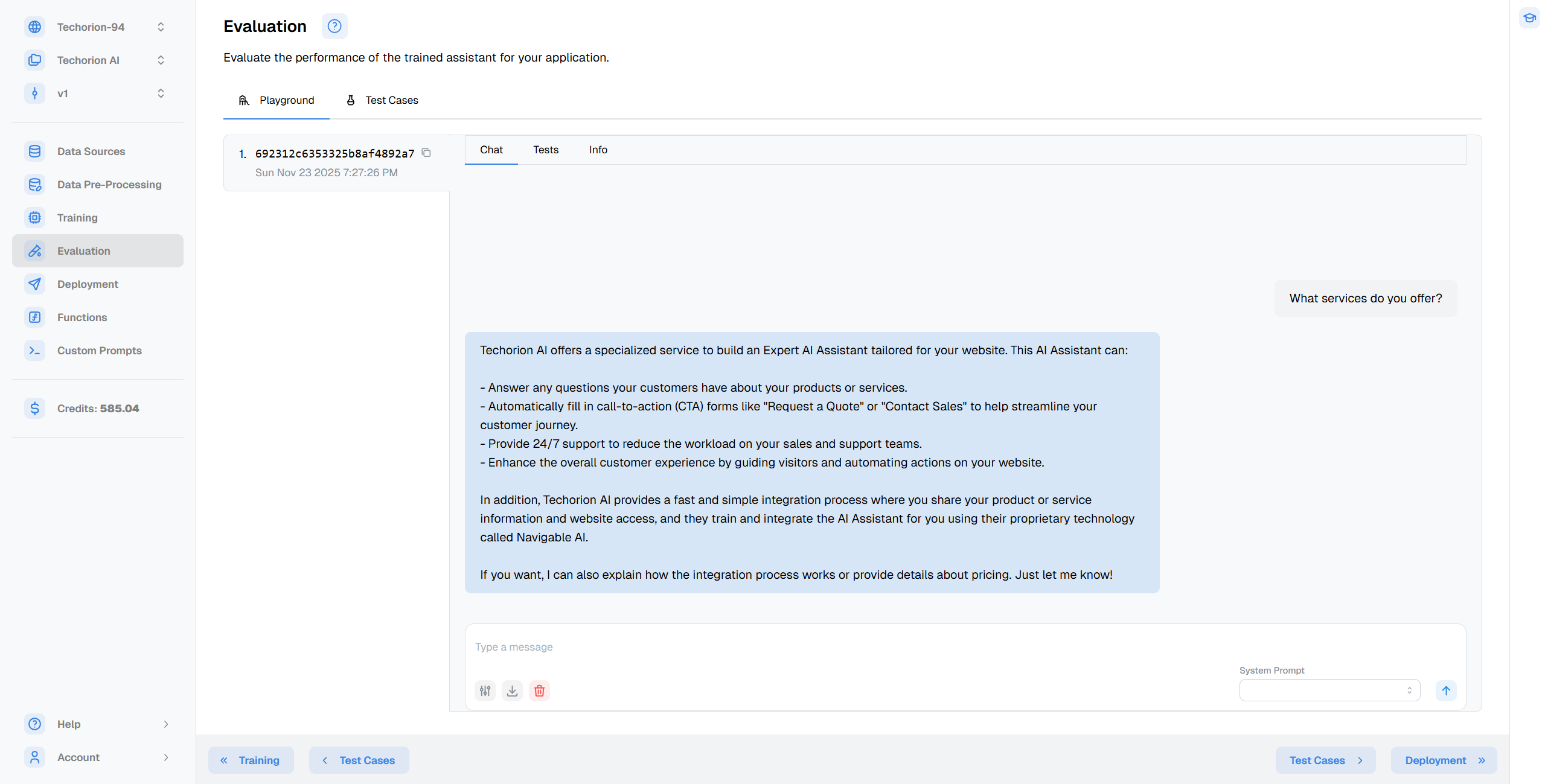Expand the Account menu in the sidebar
This screenshot has width=1545, height=784.
pyautogui.click(x=97, y=757)
